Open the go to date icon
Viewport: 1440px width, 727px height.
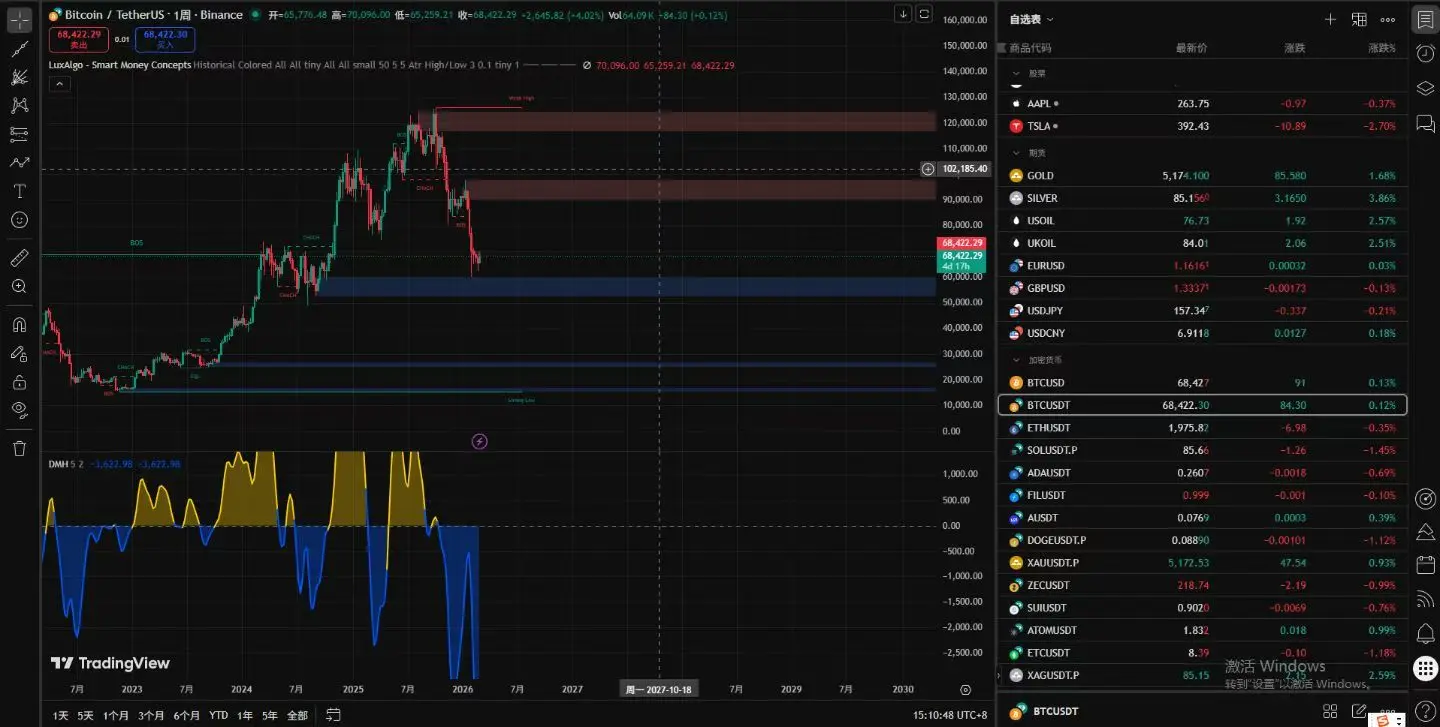coord(333,715)
